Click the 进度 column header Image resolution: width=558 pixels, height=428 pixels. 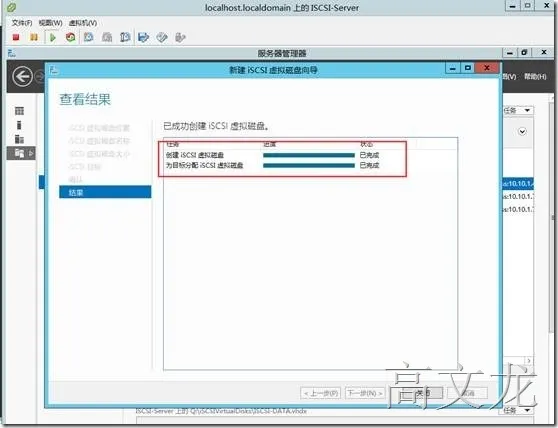click(270, 144)
